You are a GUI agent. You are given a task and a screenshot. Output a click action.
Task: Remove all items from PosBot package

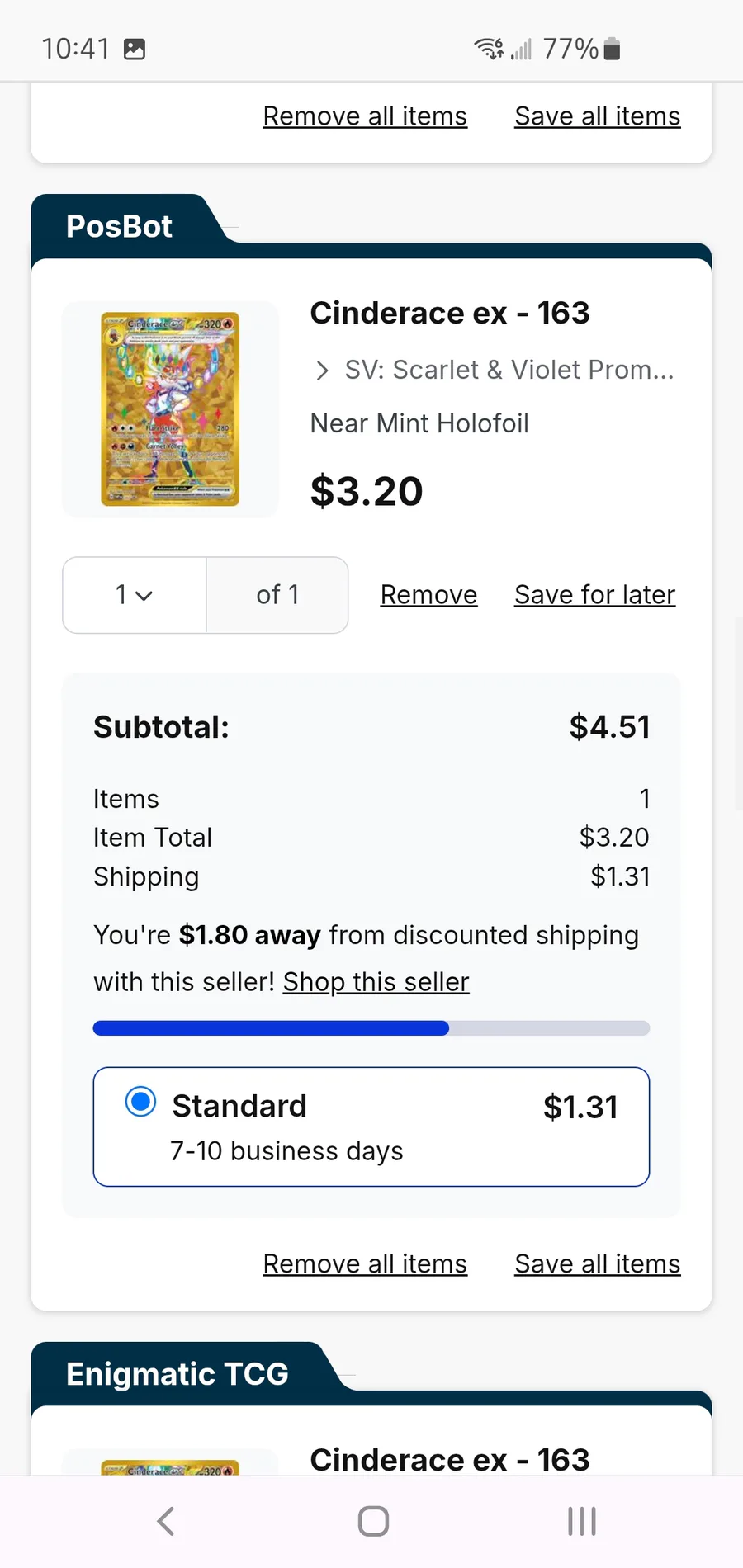365,1263
